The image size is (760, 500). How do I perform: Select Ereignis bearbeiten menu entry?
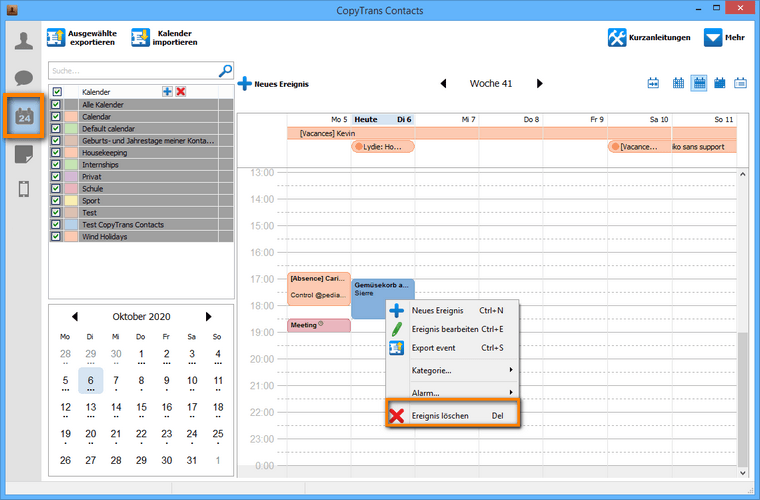(452, 329)
